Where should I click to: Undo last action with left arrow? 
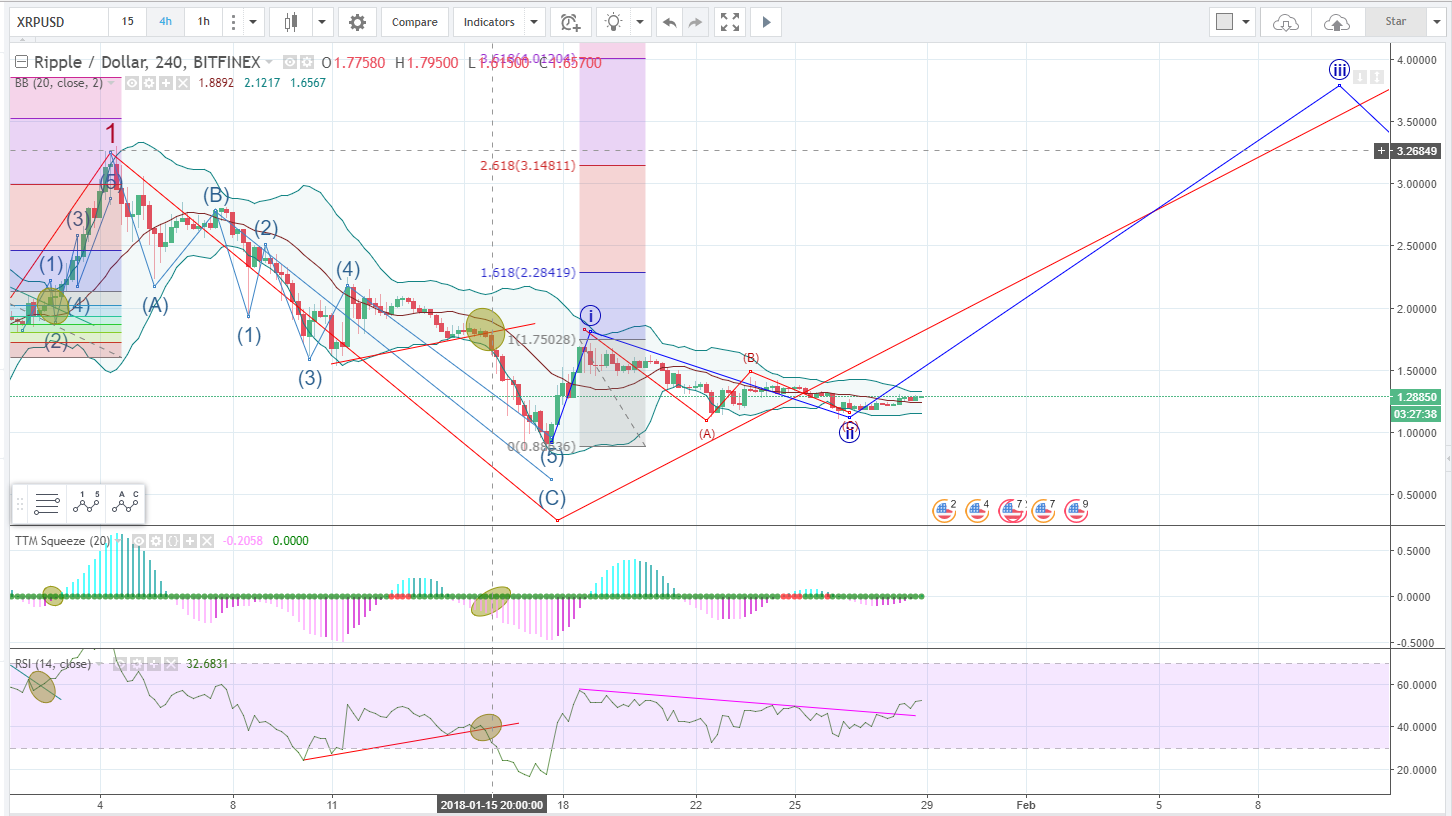[670, 21]
